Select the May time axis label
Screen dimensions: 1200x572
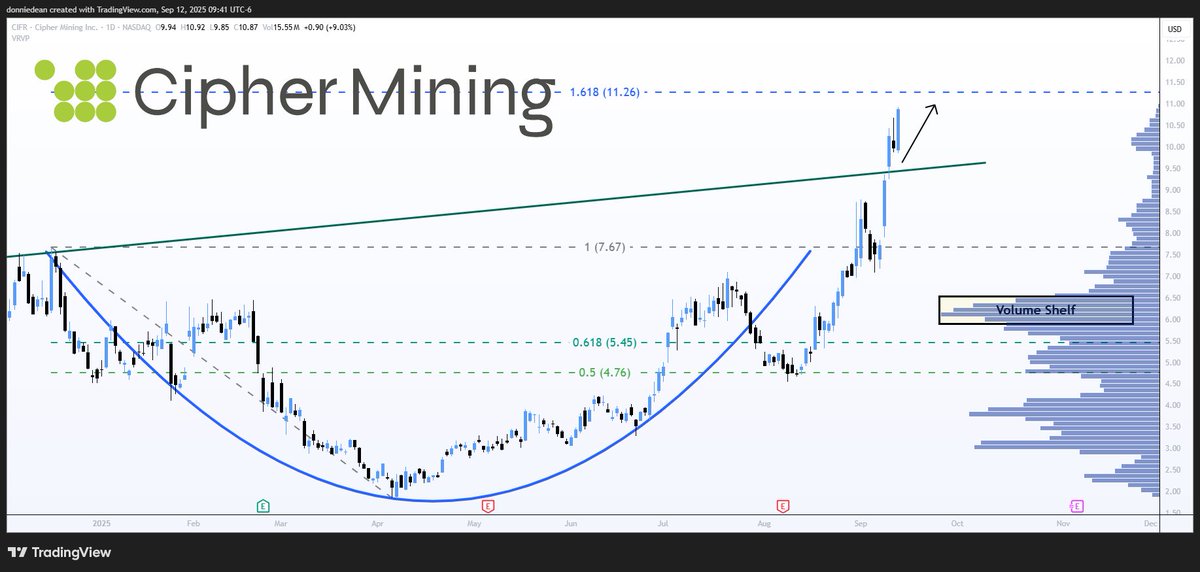click(474, 522)
